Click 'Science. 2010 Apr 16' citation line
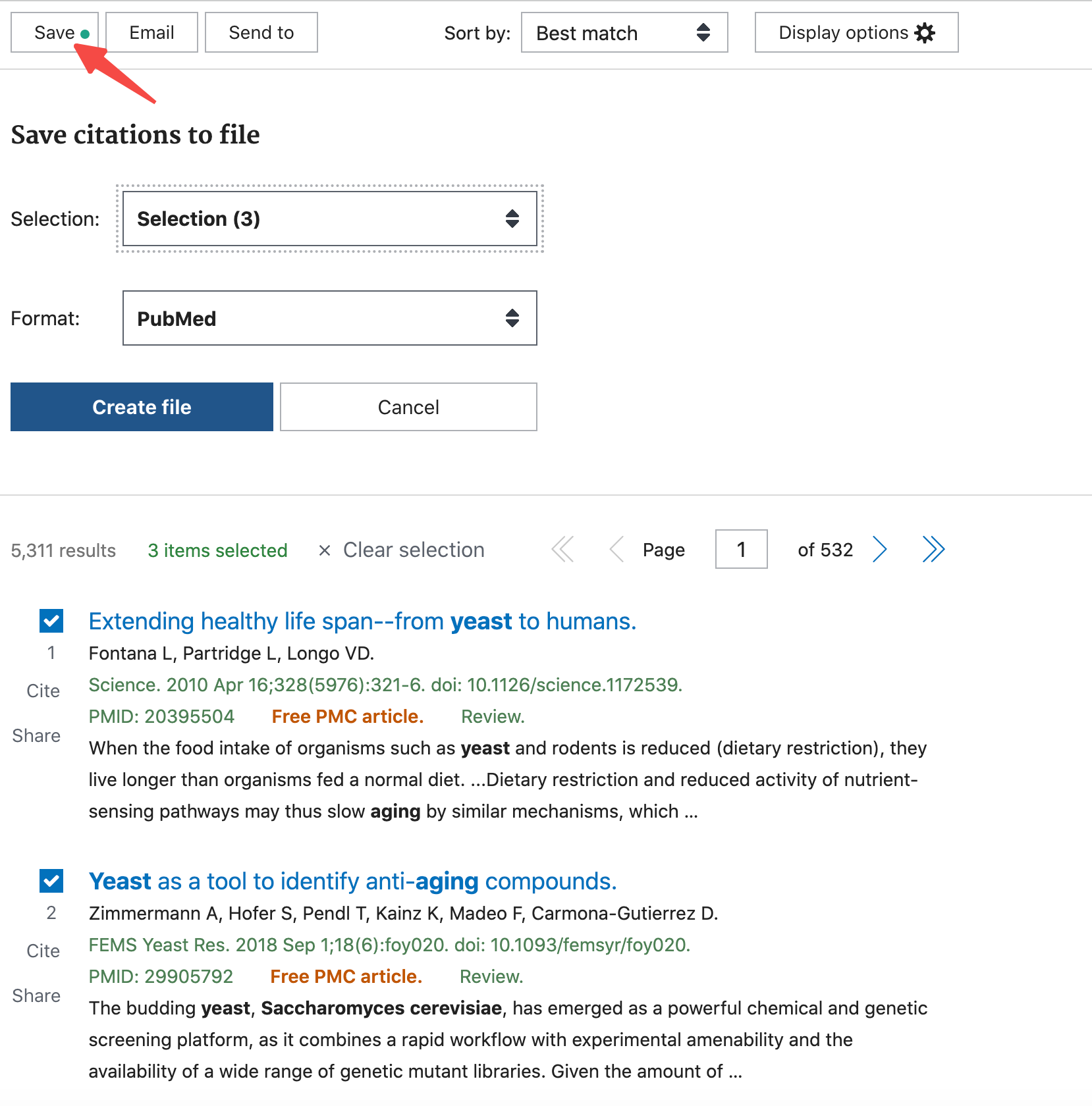The width and height of the screenshot is (1092, 1106). [x=385, y=685]
